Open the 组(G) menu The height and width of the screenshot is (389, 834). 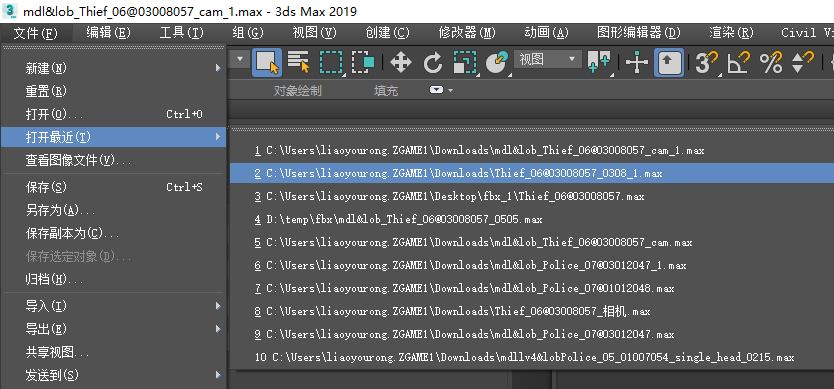(x=248, y=33)
